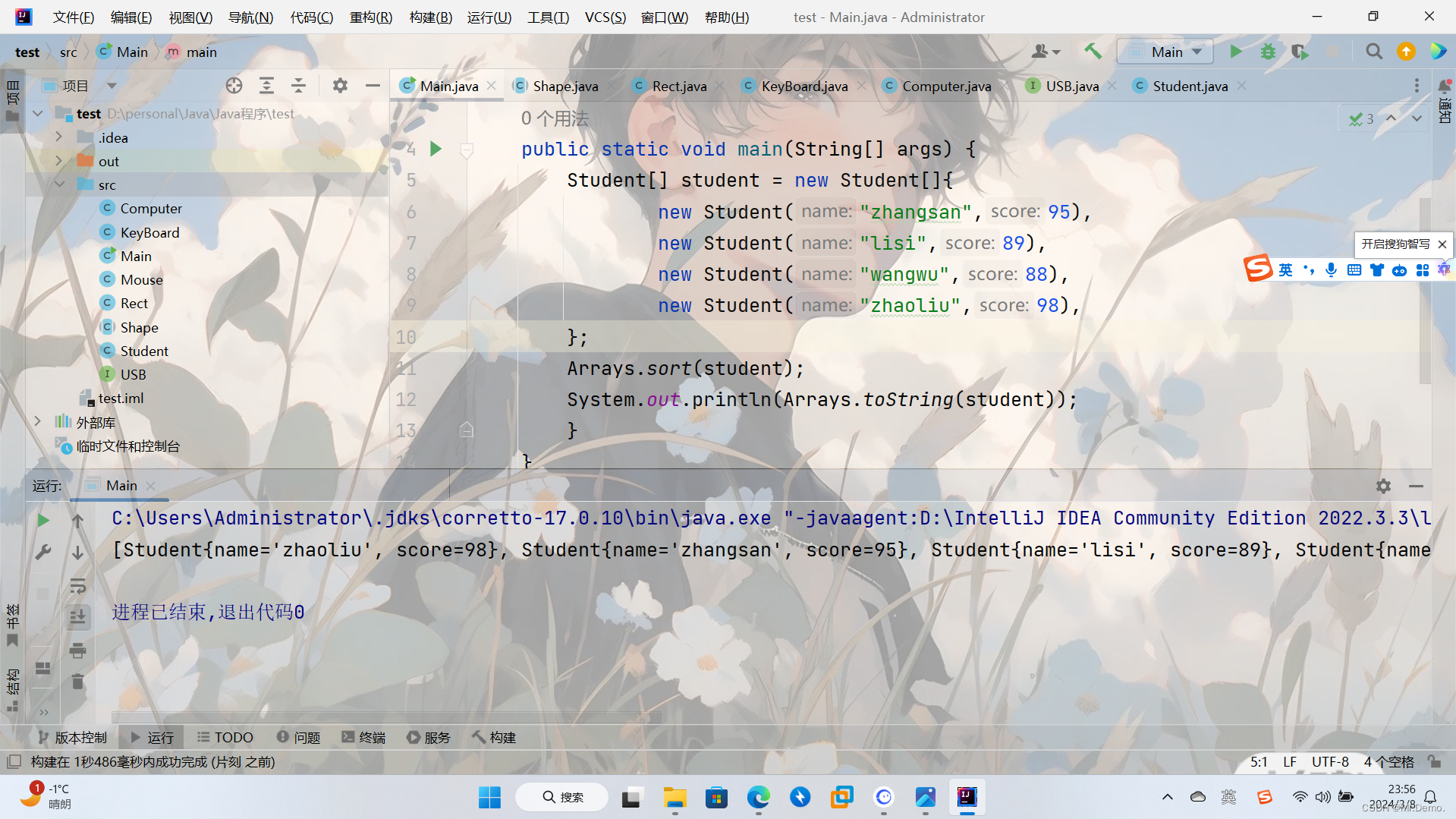Click the gutter run arrow beside main method

pos(436,149)
